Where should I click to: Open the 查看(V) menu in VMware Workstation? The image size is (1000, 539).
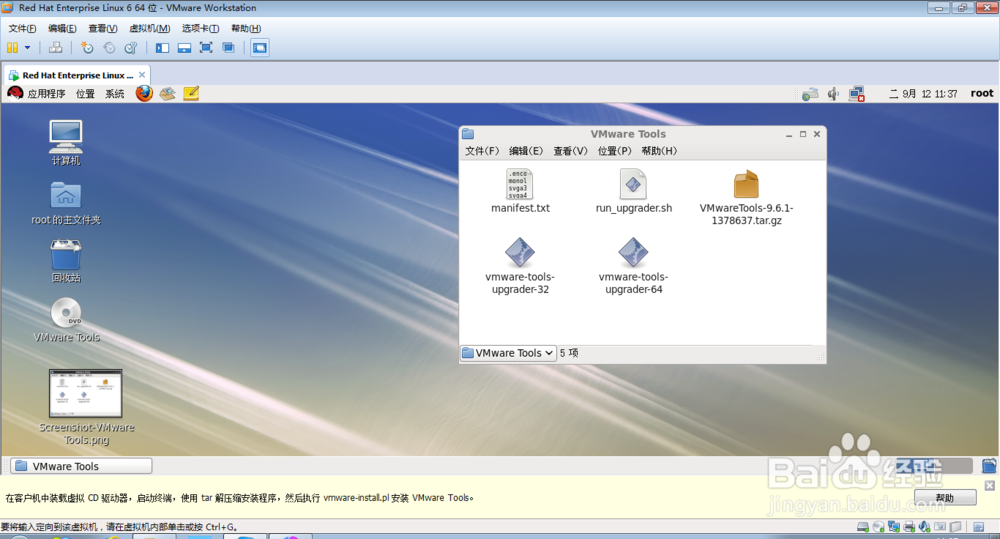pyautogui.click(x=103, y=28)
